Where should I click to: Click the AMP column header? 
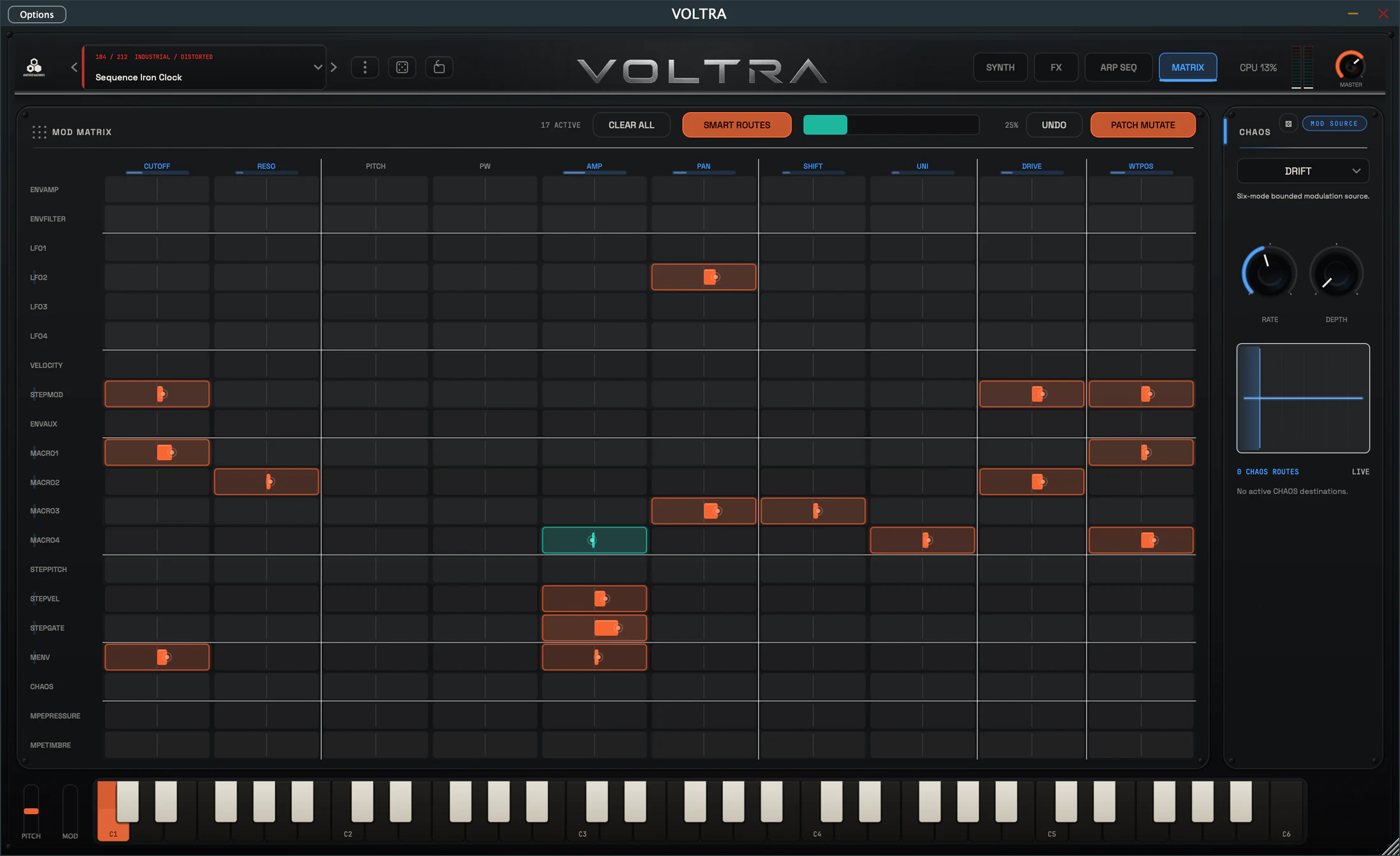coord(594,166)
